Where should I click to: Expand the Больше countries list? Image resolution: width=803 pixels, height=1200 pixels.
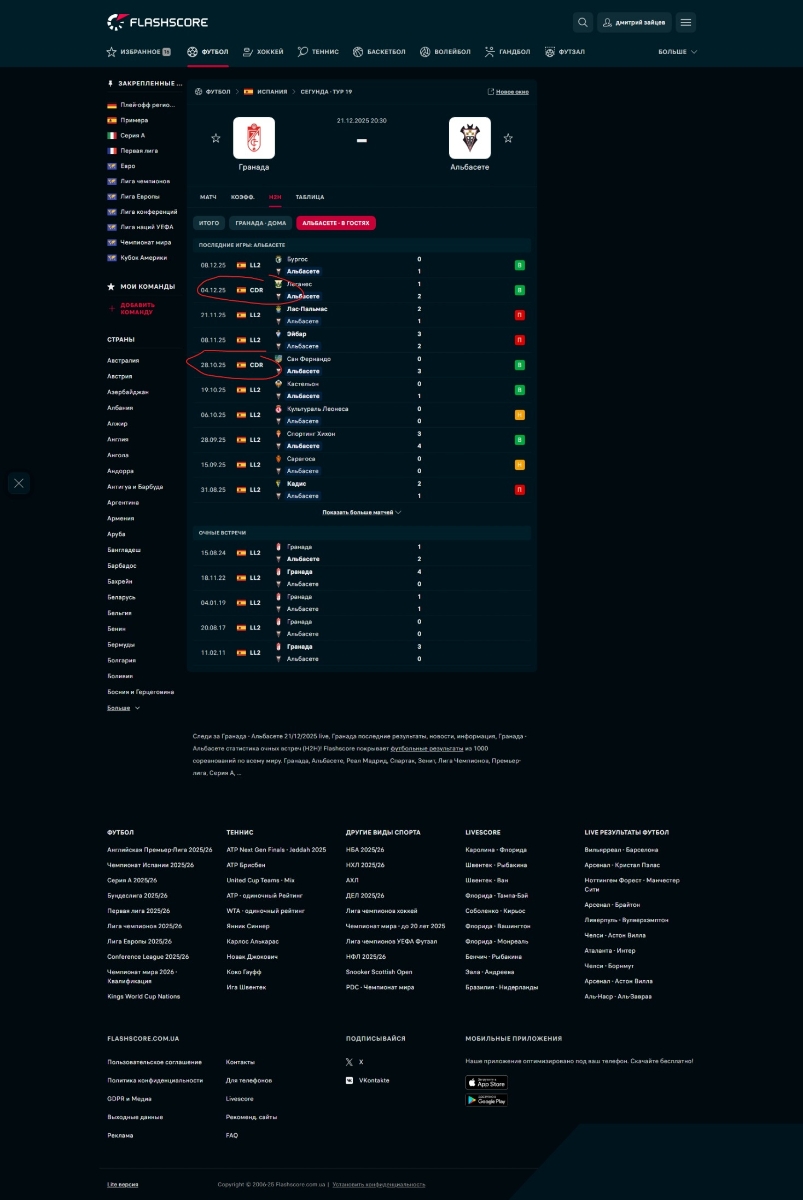pyautogui.click(x=123, y=708)
